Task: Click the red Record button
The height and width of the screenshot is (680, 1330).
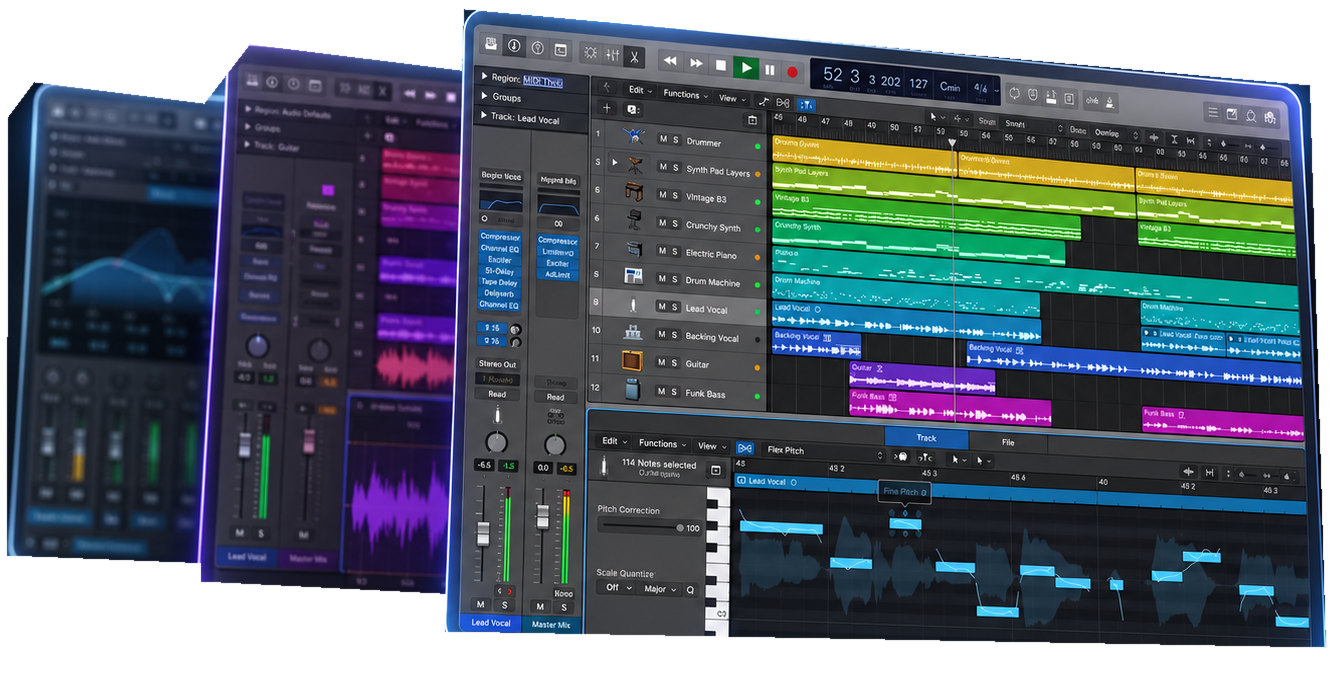Action: pos(793,72)
